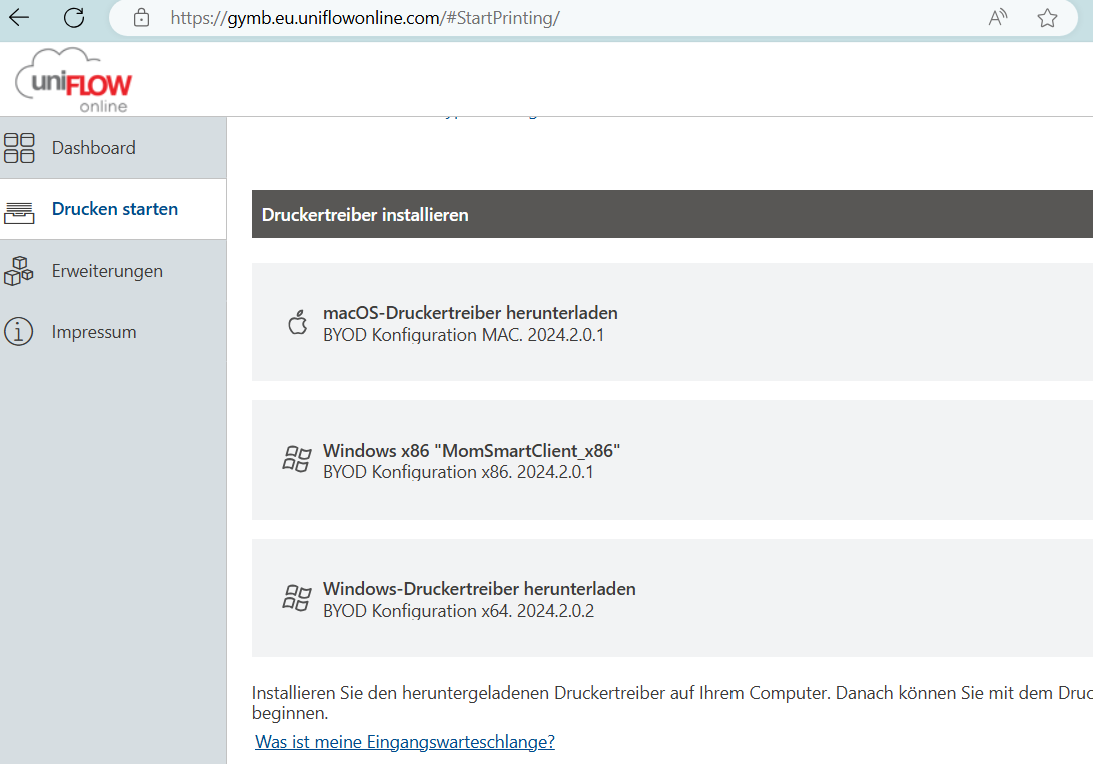Screen dimensions: 1093x764
Task: View site information via the lock icon
Action: click(x=141, y=18)
